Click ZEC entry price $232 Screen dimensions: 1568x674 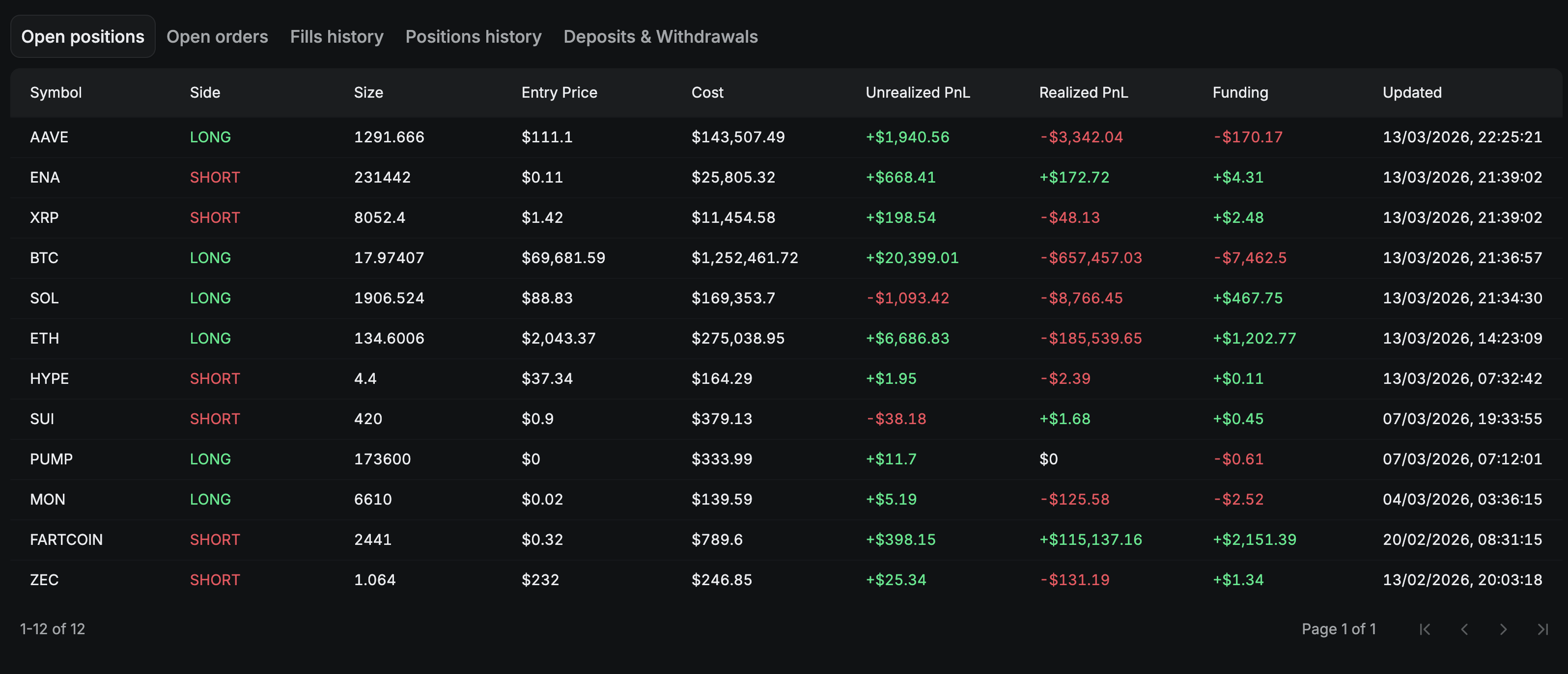[540, 580]
